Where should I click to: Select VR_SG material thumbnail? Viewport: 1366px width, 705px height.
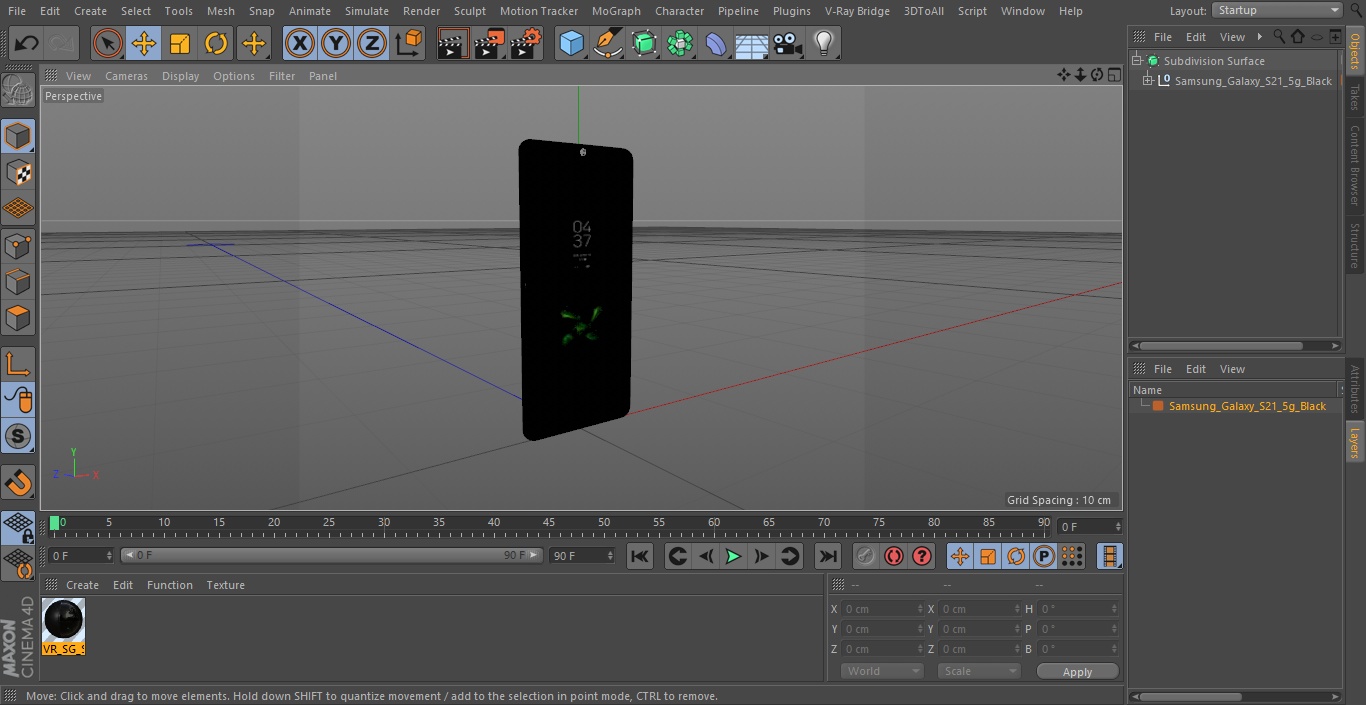click(x=64, y=627)
